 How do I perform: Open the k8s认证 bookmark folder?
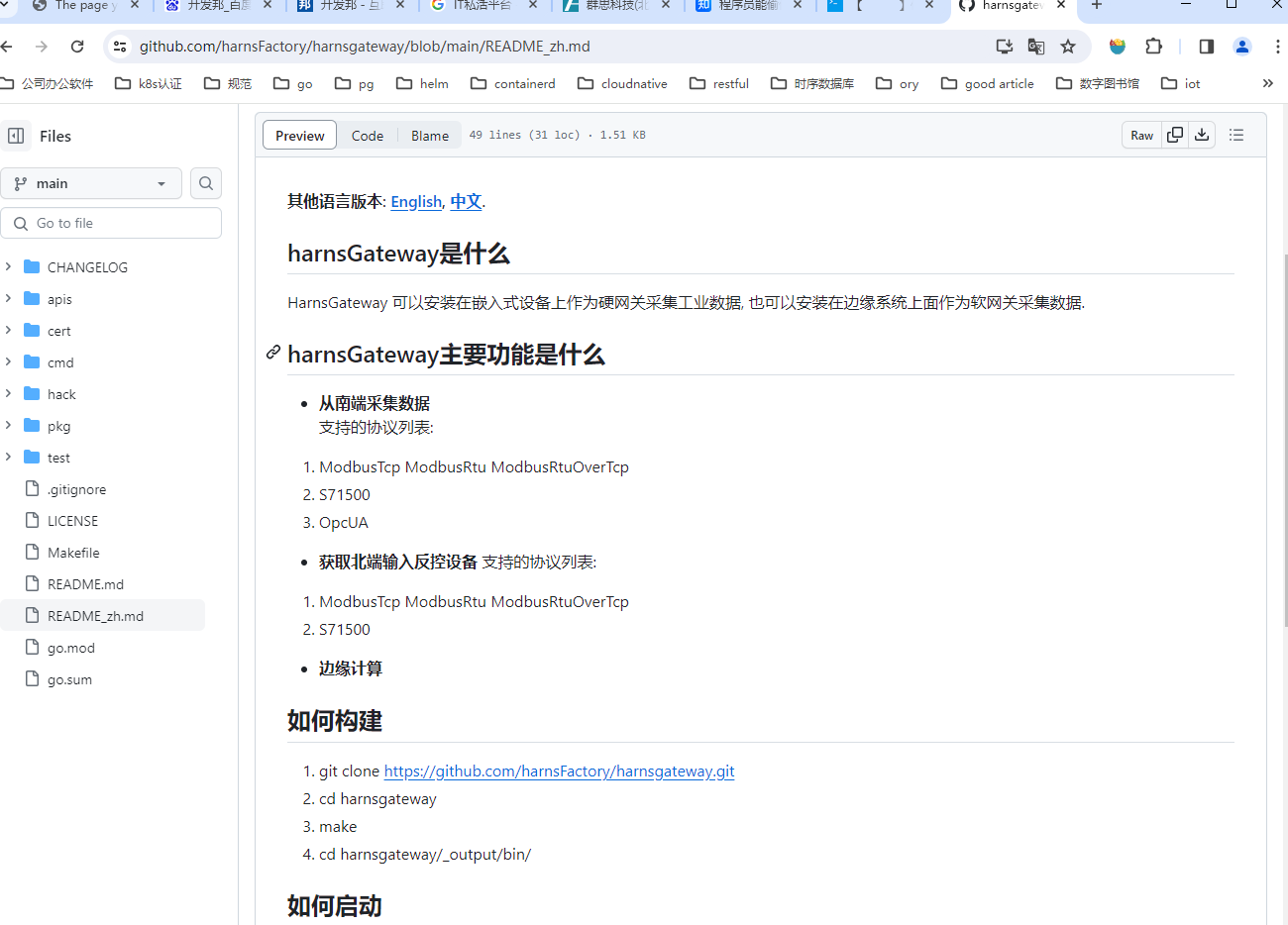pos(149,83)
